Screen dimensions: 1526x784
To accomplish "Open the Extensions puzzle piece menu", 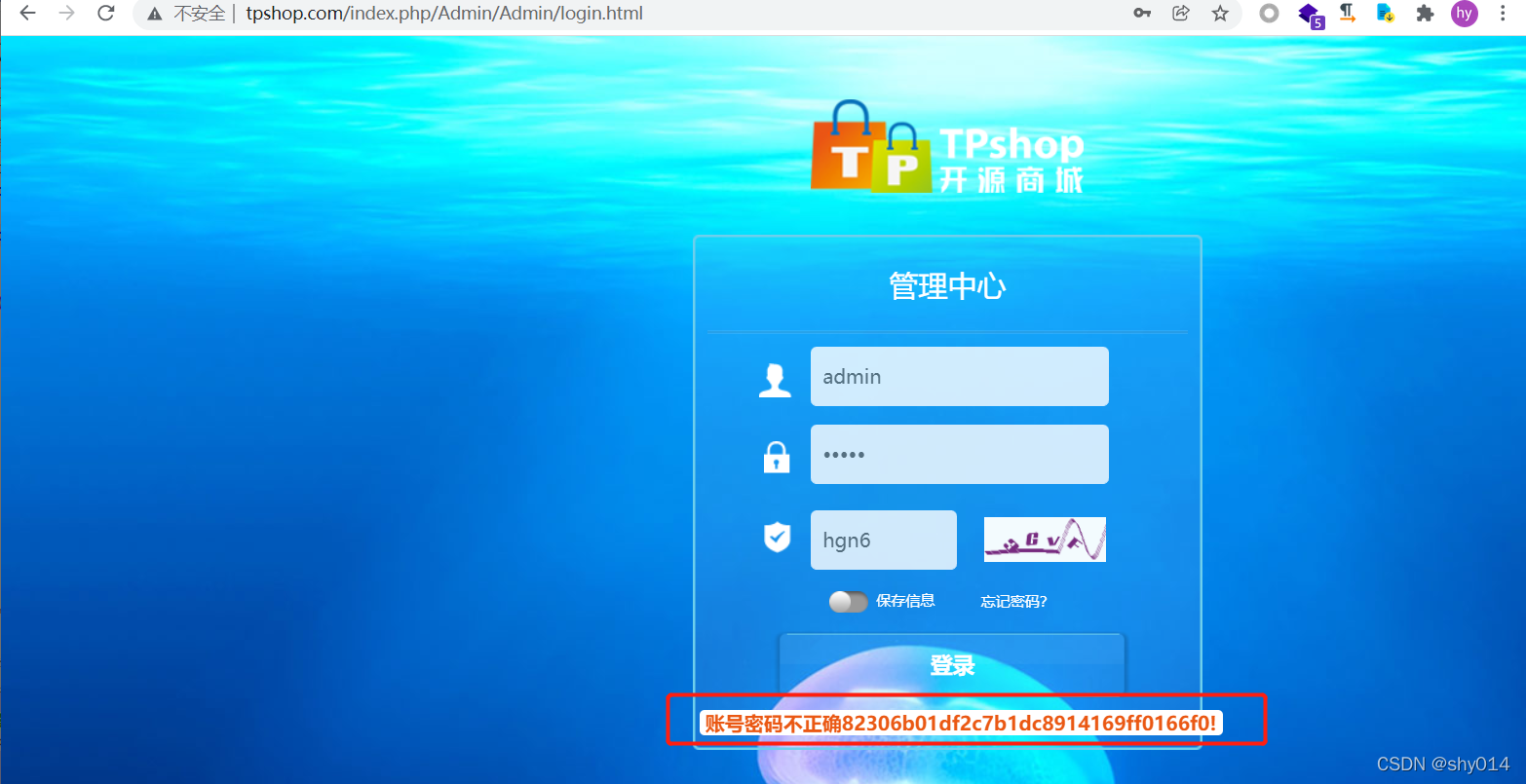I will [x=1425, y=14].
